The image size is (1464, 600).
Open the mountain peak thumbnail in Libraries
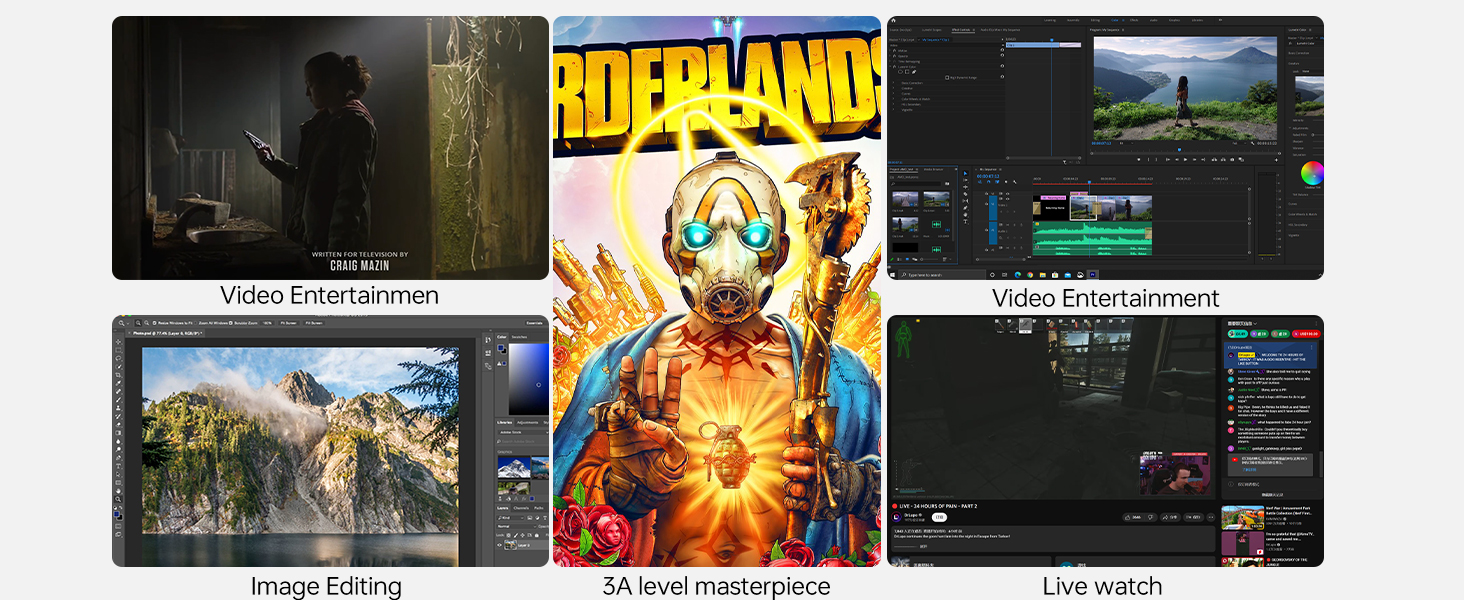515,467
